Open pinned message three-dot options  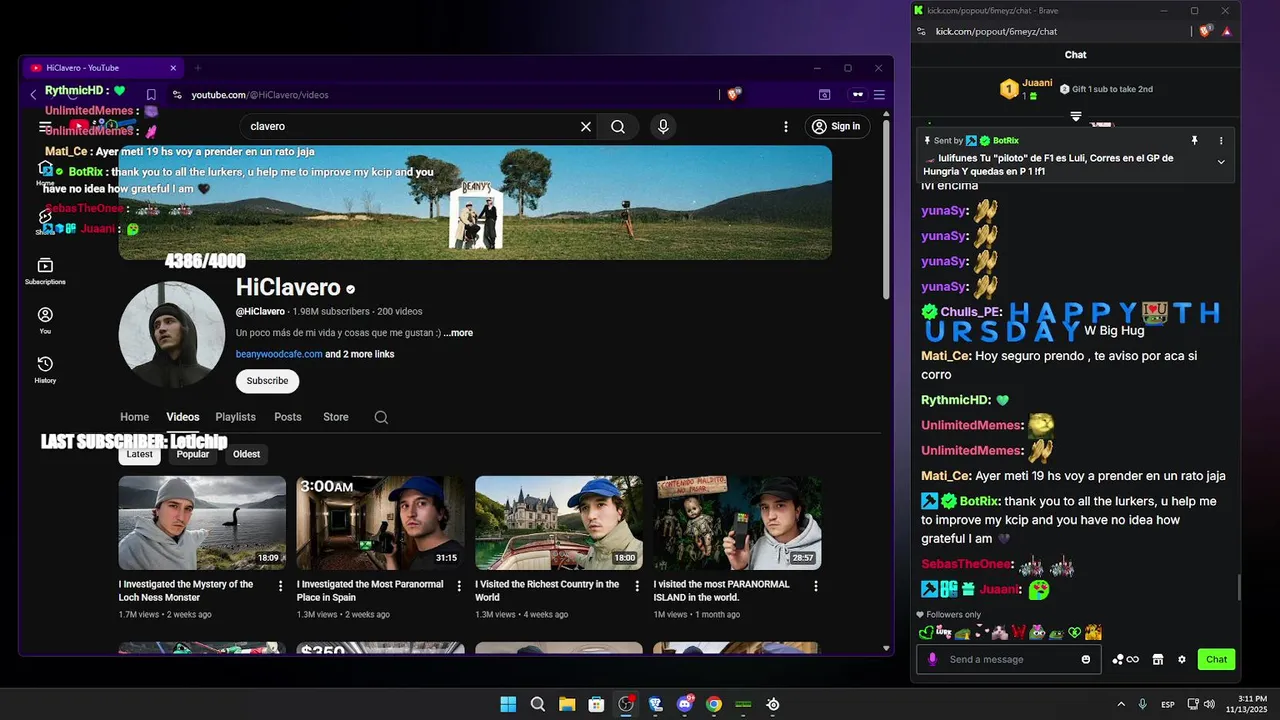click(1221, 141)
